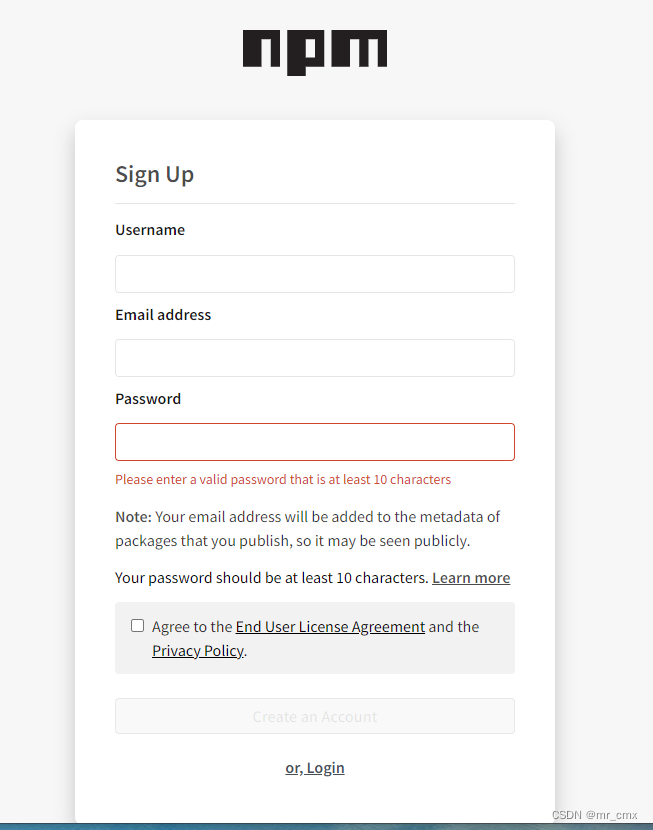Open the Privacy Policy link

[197, 651]
